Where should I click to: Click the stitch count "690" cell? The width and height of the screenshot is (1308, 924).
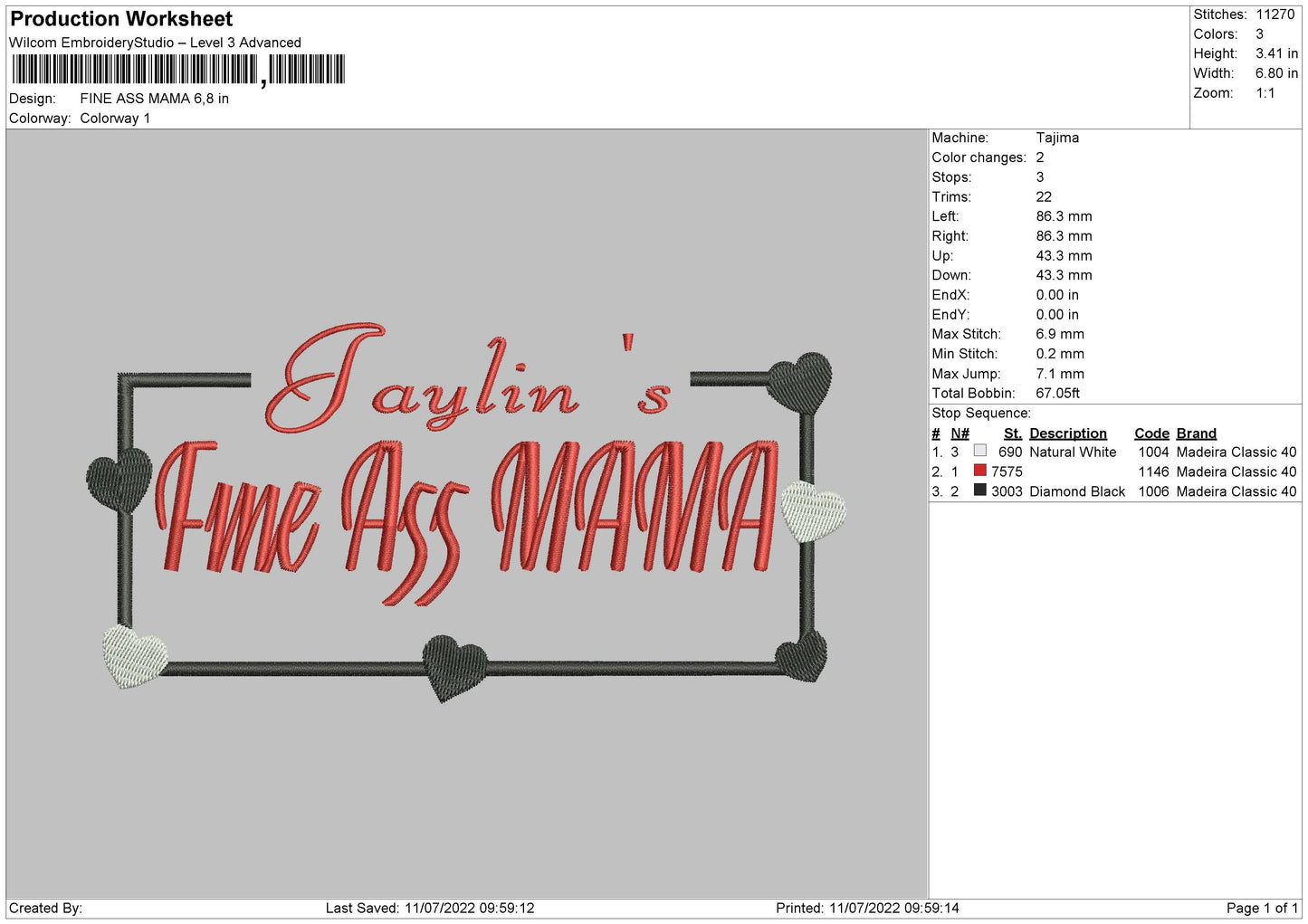pyautogui.click(x=1010, y=452)
